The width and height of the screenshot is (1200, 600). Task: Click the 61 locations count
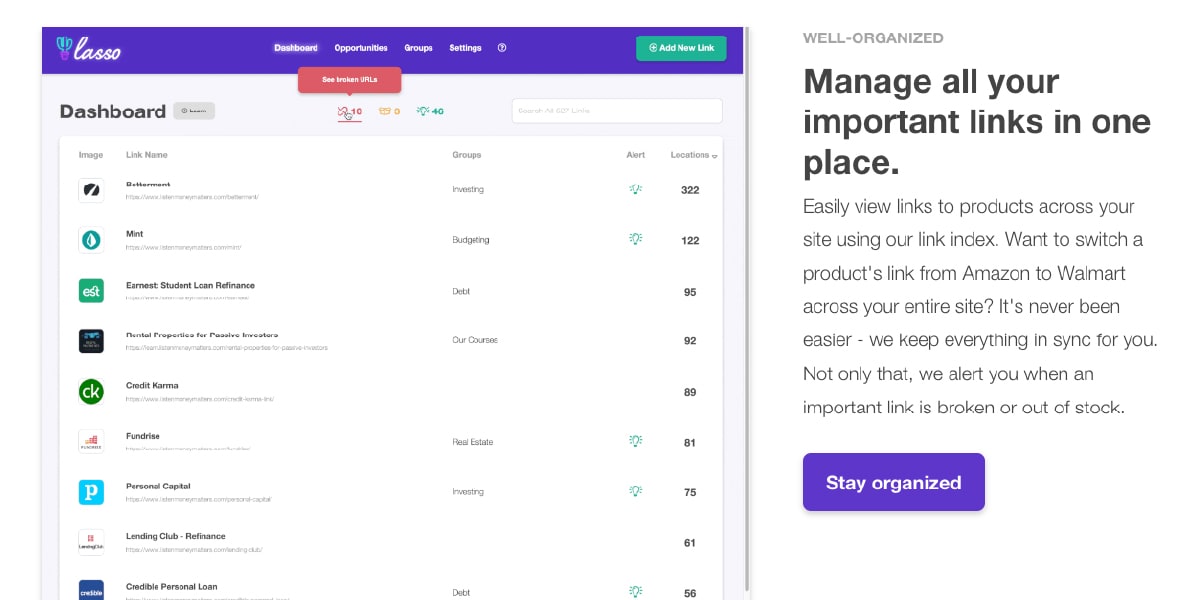pyautogui.click(x=690, y=543)
